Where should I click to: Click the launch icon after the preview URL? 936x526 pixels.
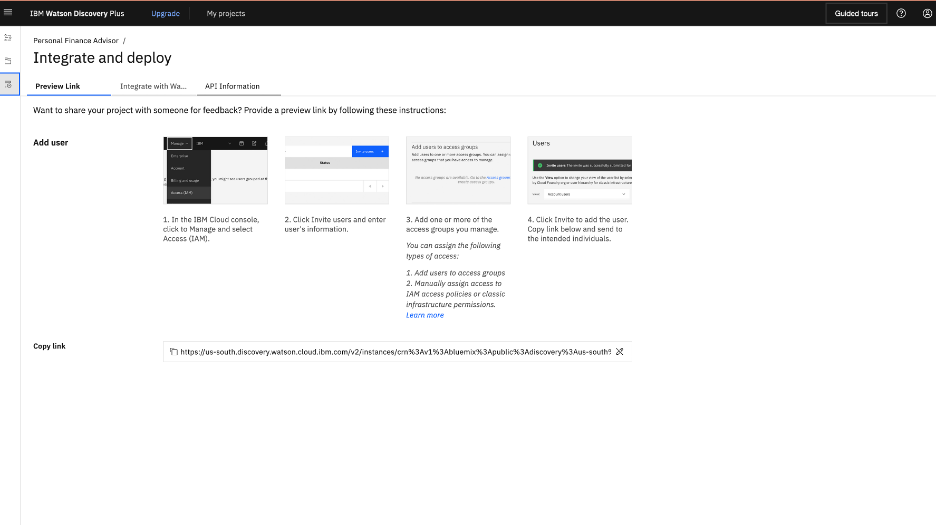coord(620,352)
